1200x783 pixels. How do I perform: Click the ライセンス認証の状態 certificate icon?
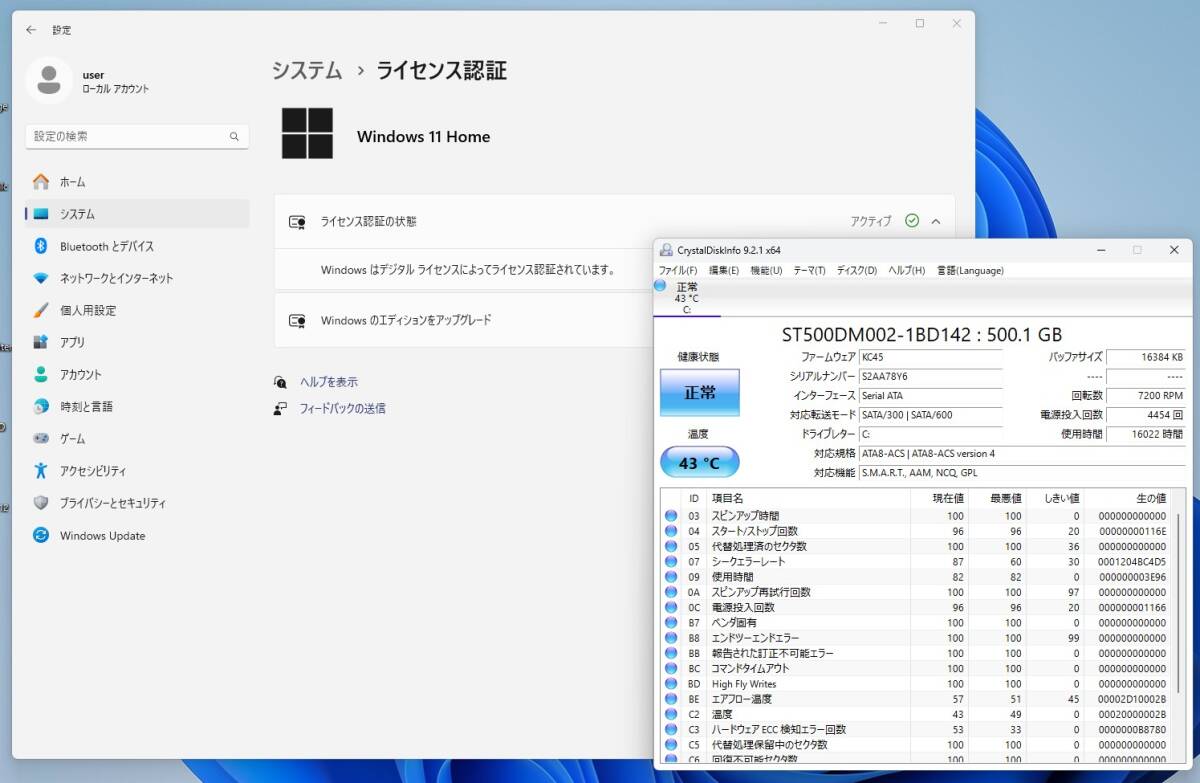pos(297,222)
